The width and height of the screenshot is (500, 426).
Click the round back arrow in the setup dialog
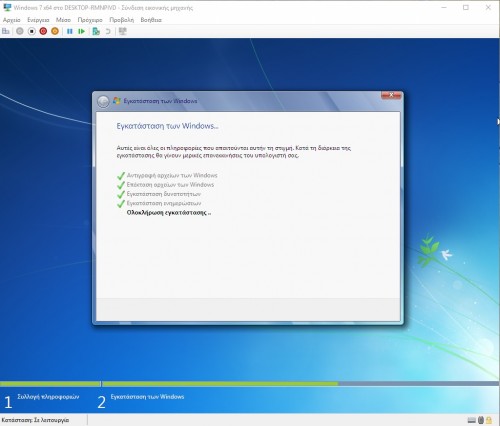(103, 101)
